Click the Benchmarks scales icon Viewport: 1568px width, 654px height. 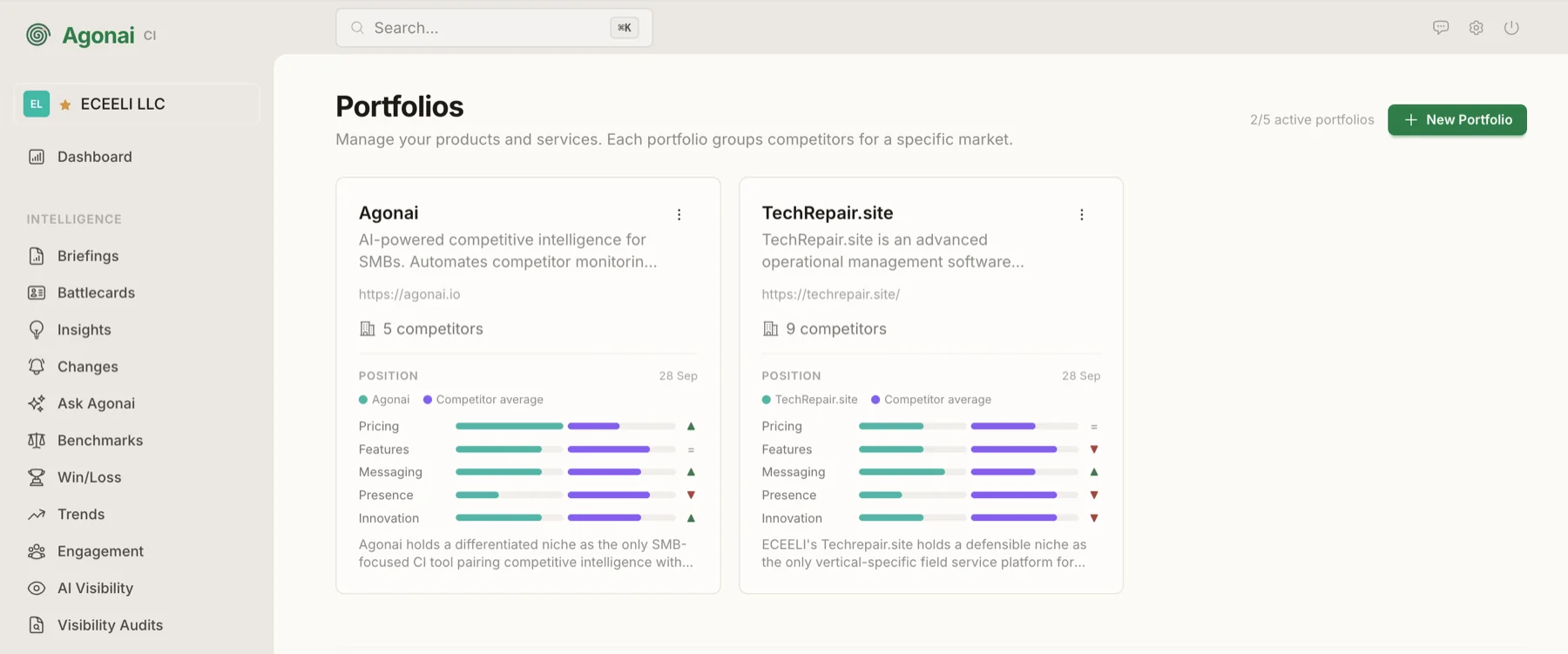[x=37, y=441]
